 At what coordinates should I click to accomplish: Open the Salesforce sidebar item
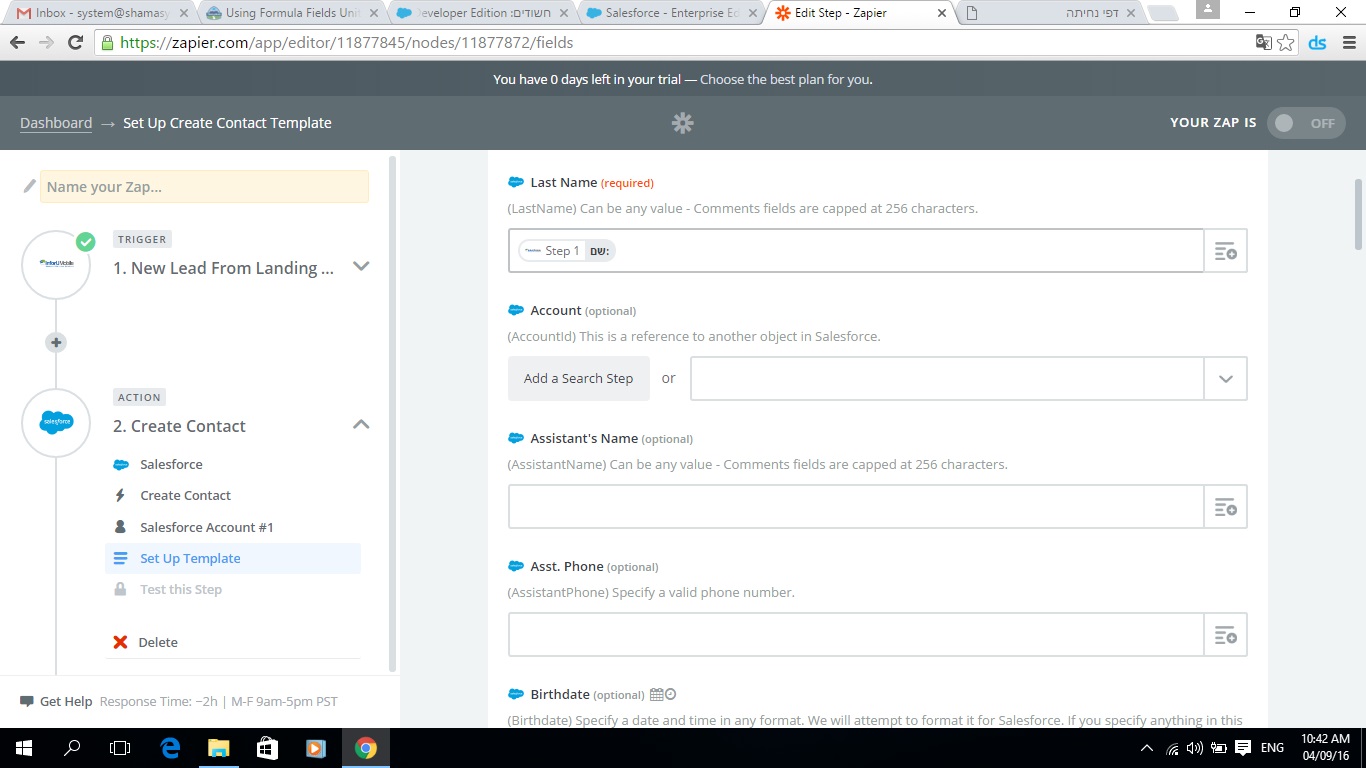click(x=171, y=464)
